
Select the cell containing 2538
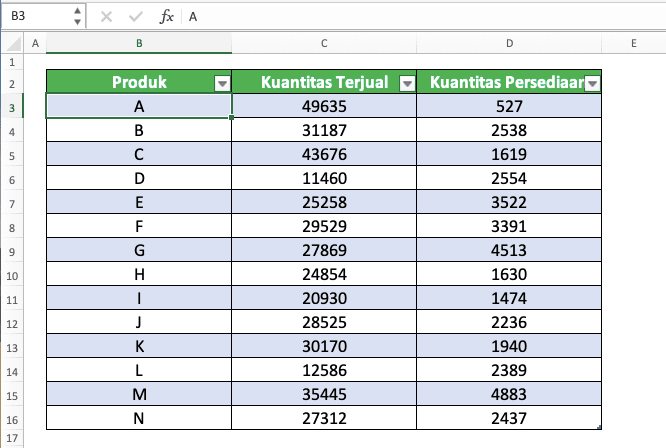click(509, 130)
